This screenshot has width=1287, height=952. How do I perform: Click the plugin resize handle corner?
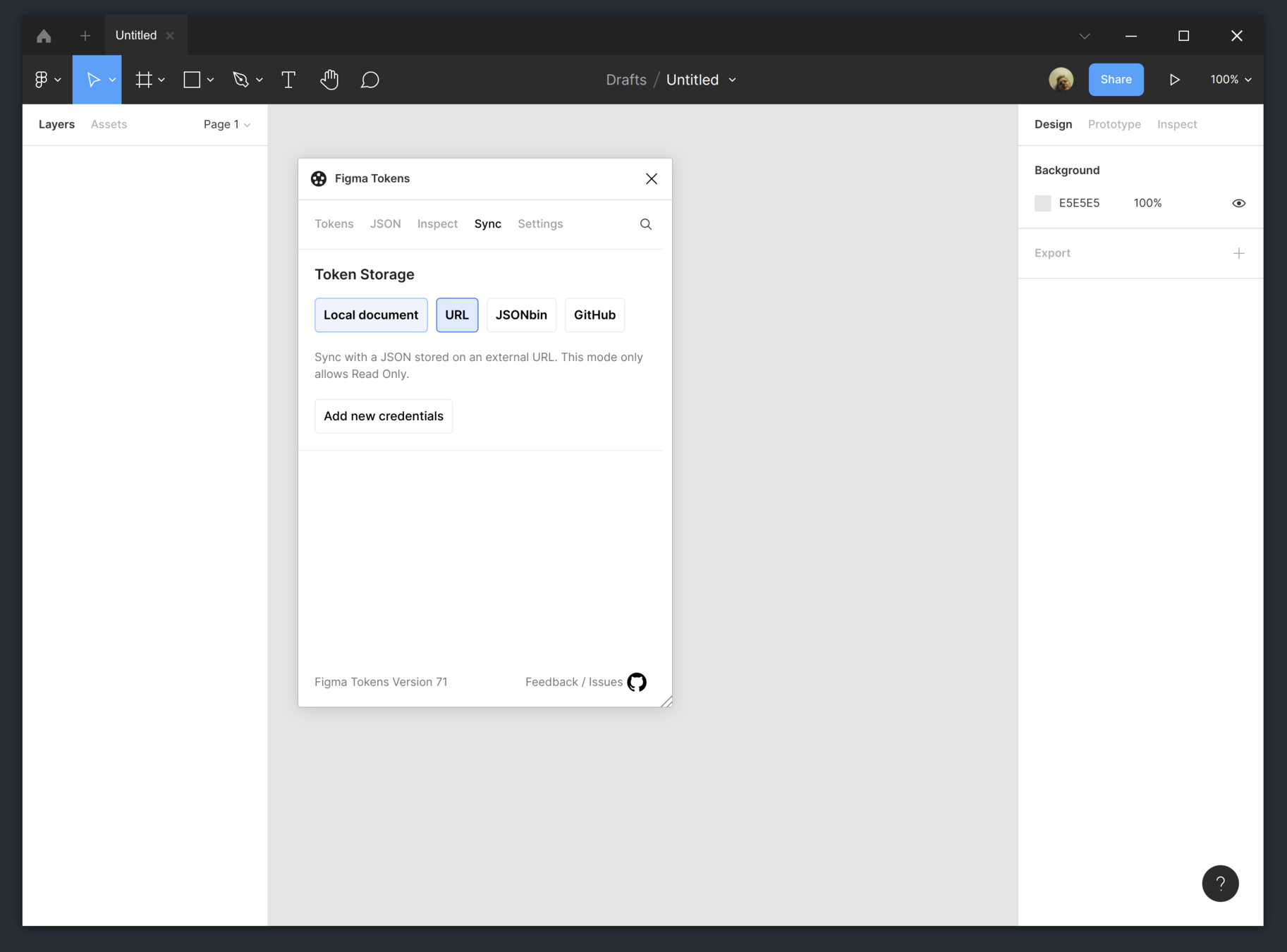[666, 701]
